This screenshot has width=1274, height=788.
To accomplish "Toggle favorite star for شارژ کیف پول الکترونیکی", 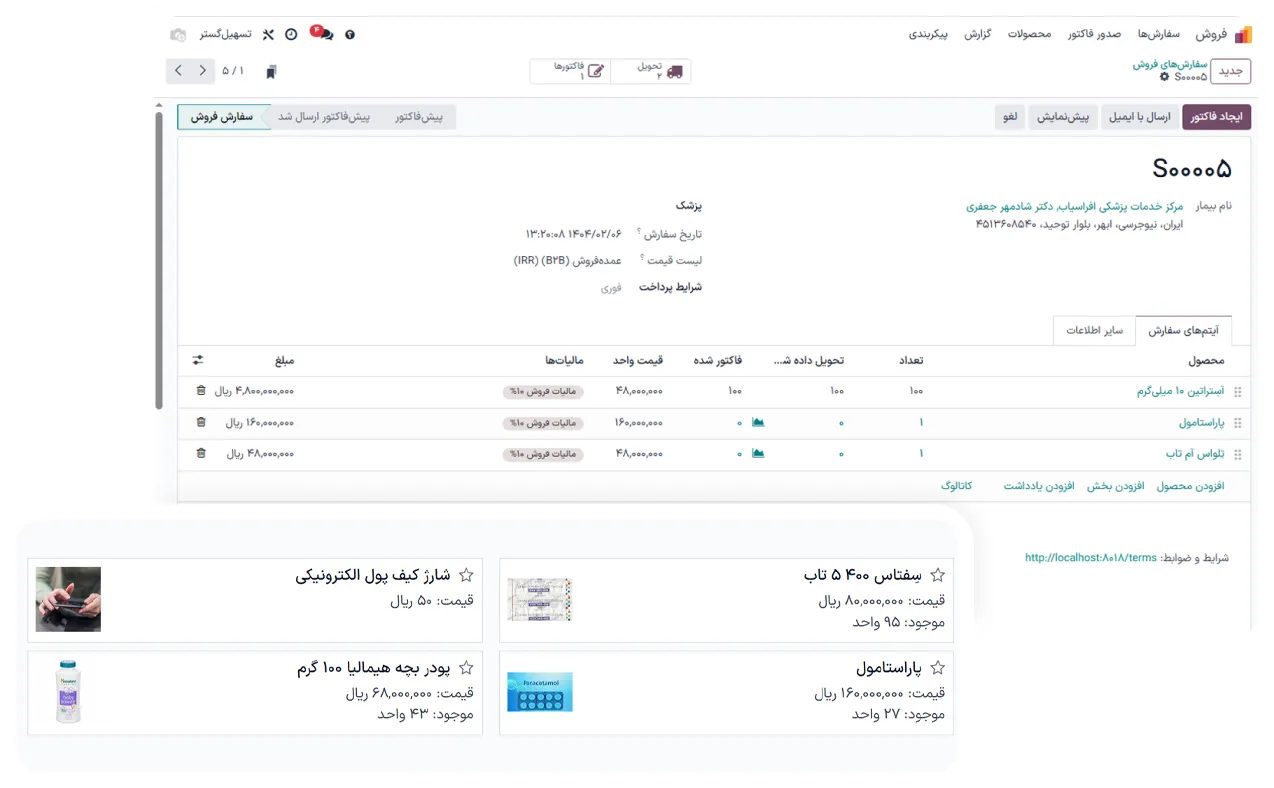I will [465, 575].
